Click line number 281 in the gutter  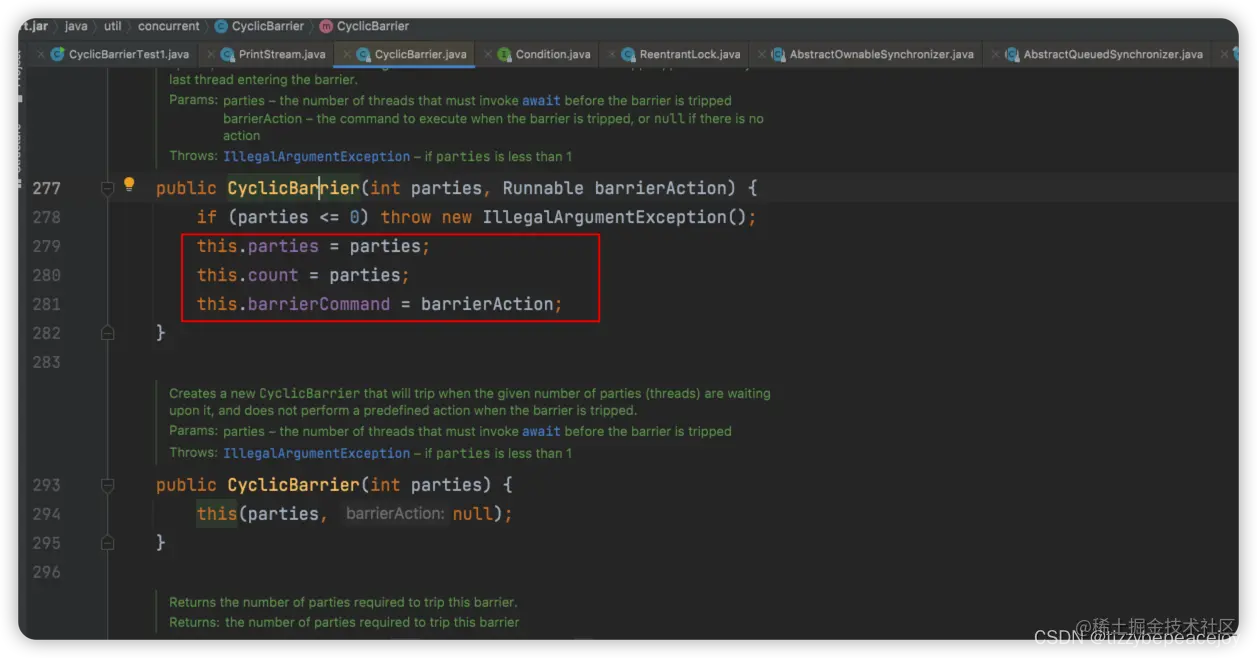coord(46,304)
